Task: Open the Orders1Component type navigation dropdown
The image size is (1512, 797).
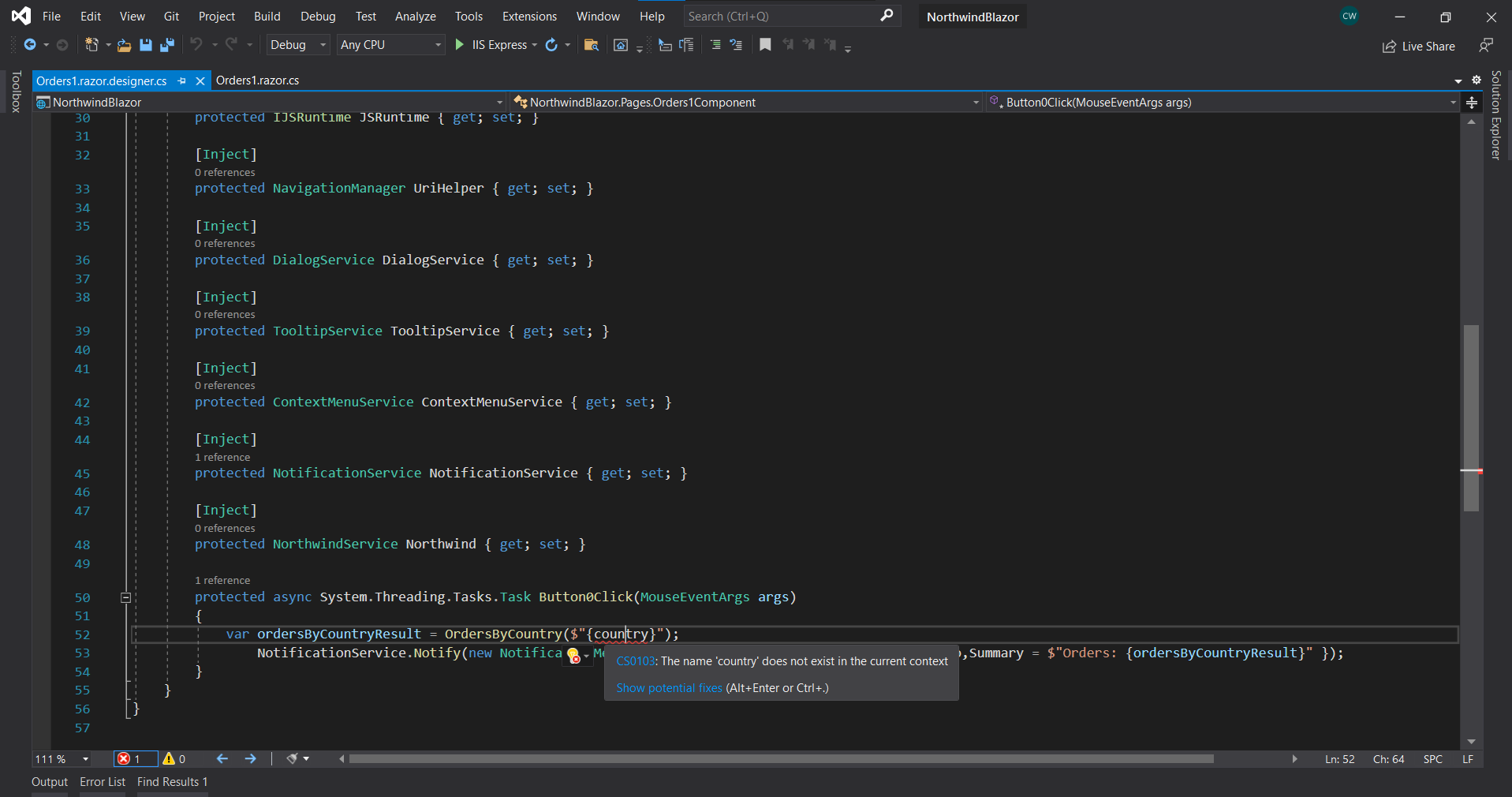Action: point(976,102)
